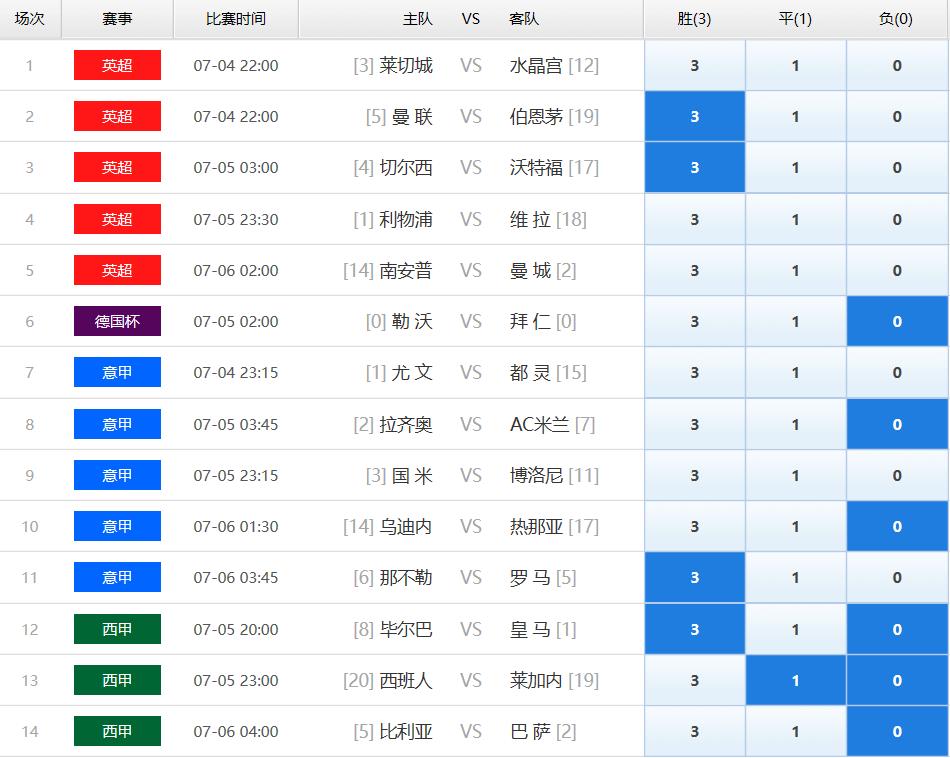Toggle draw (1) for 拉齐奥 vs AC米兰

796,424
